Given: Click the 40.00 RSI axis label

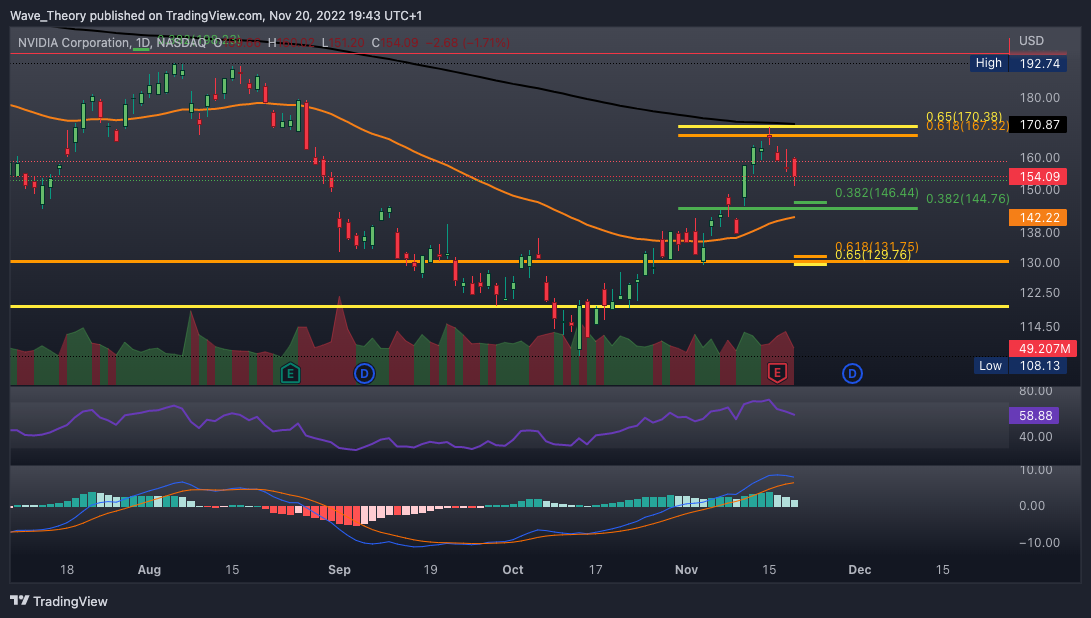Looking at the screenshot, I should click(x=1036, y=436).
